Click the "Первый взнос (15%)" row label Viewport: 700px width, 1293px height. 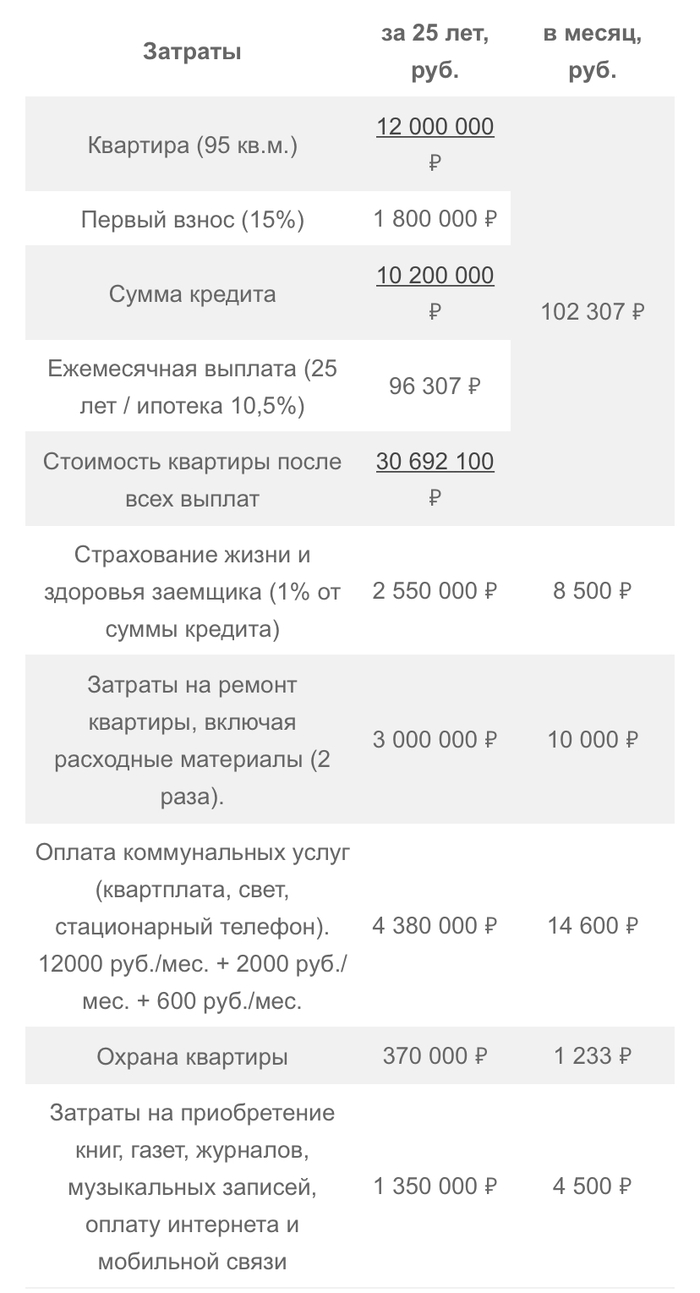[192, 220]
